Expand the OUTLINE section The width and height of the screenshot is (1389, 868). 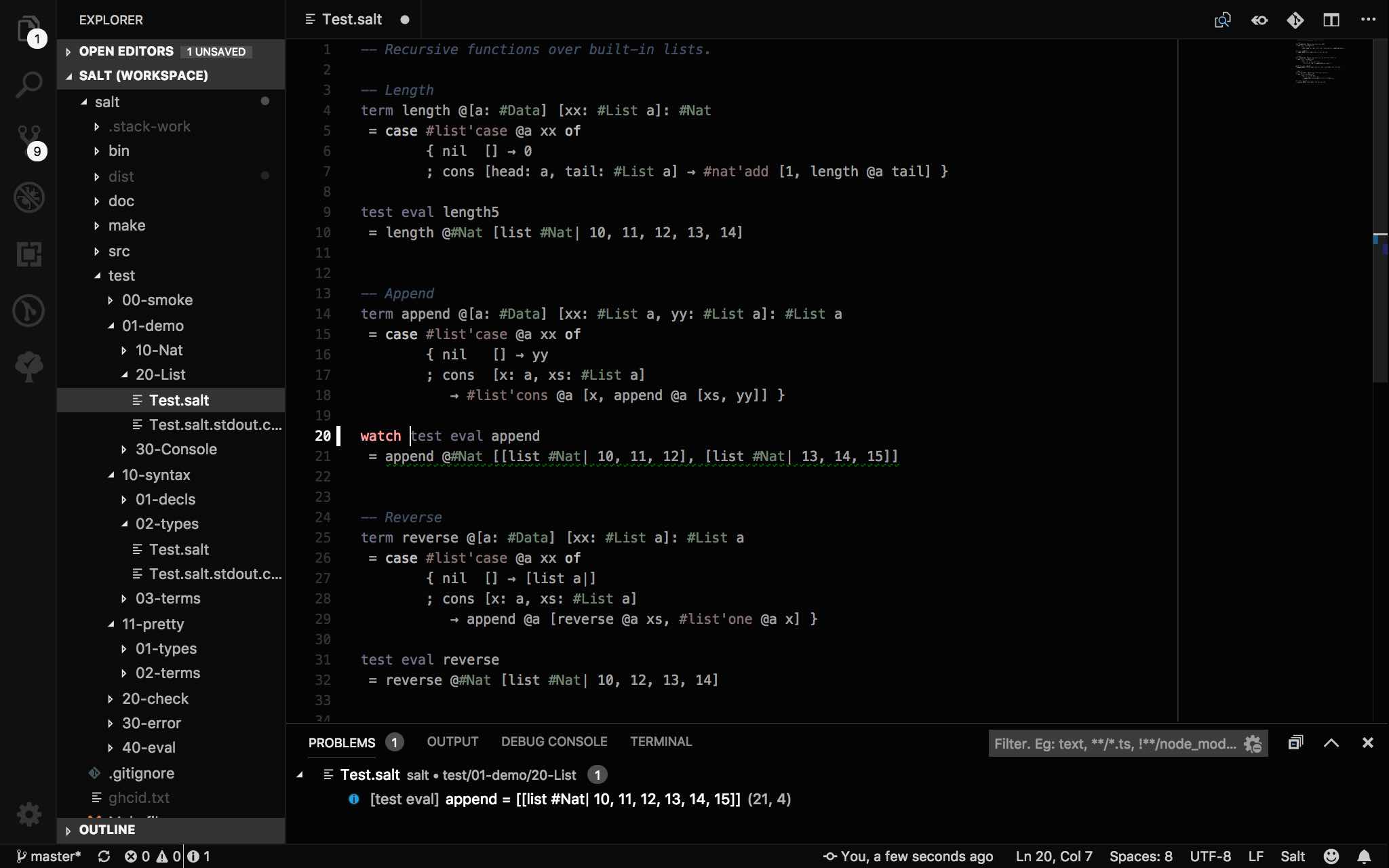click(106, 830)
